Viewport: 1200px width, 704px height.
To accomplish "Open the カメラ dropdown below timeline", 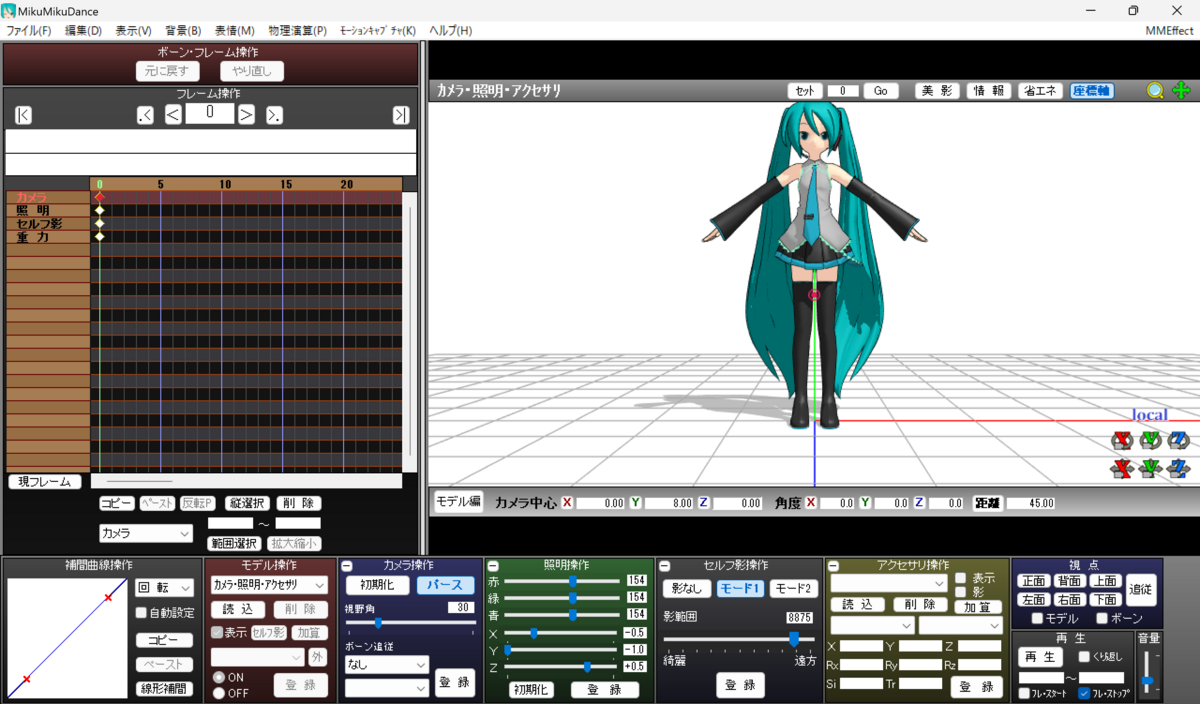I will tap(145, 534).
